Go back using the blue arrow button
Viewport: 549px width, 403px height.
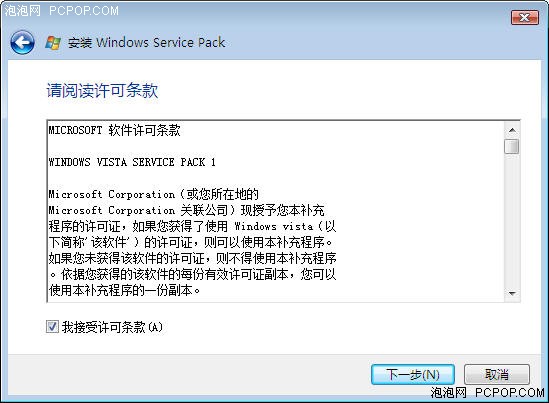22,43
